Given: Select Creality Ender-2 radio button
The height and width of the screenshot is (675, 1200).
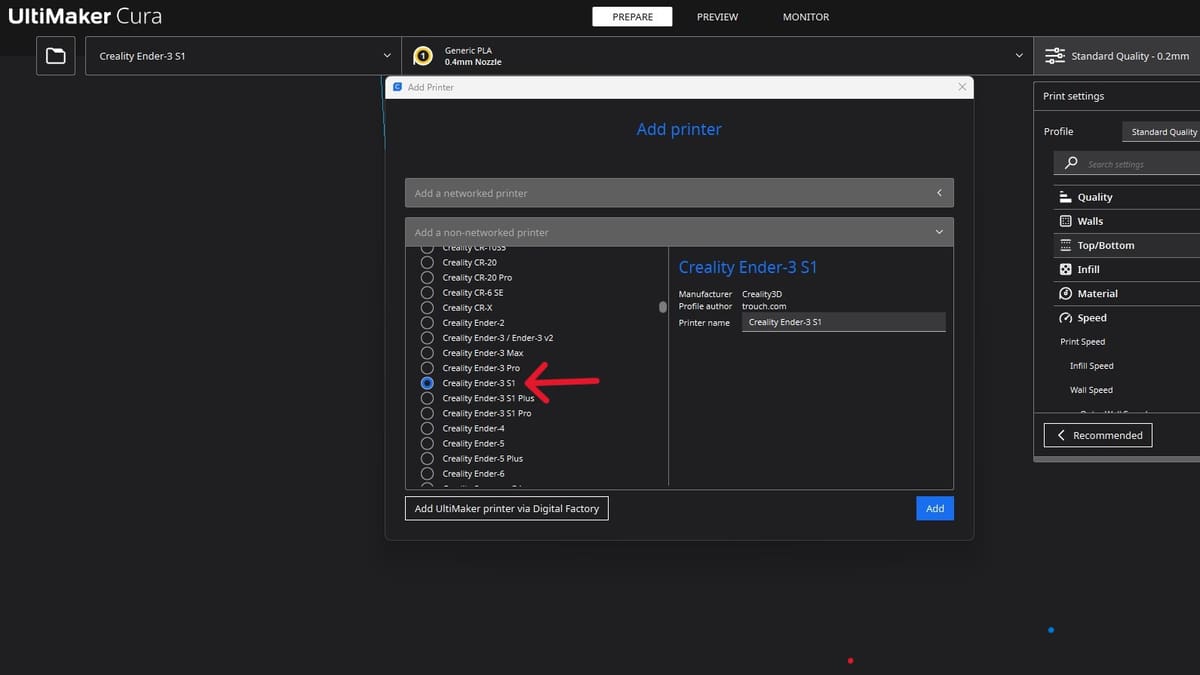Looking at the screenshot, I should (x=427, y=323).
